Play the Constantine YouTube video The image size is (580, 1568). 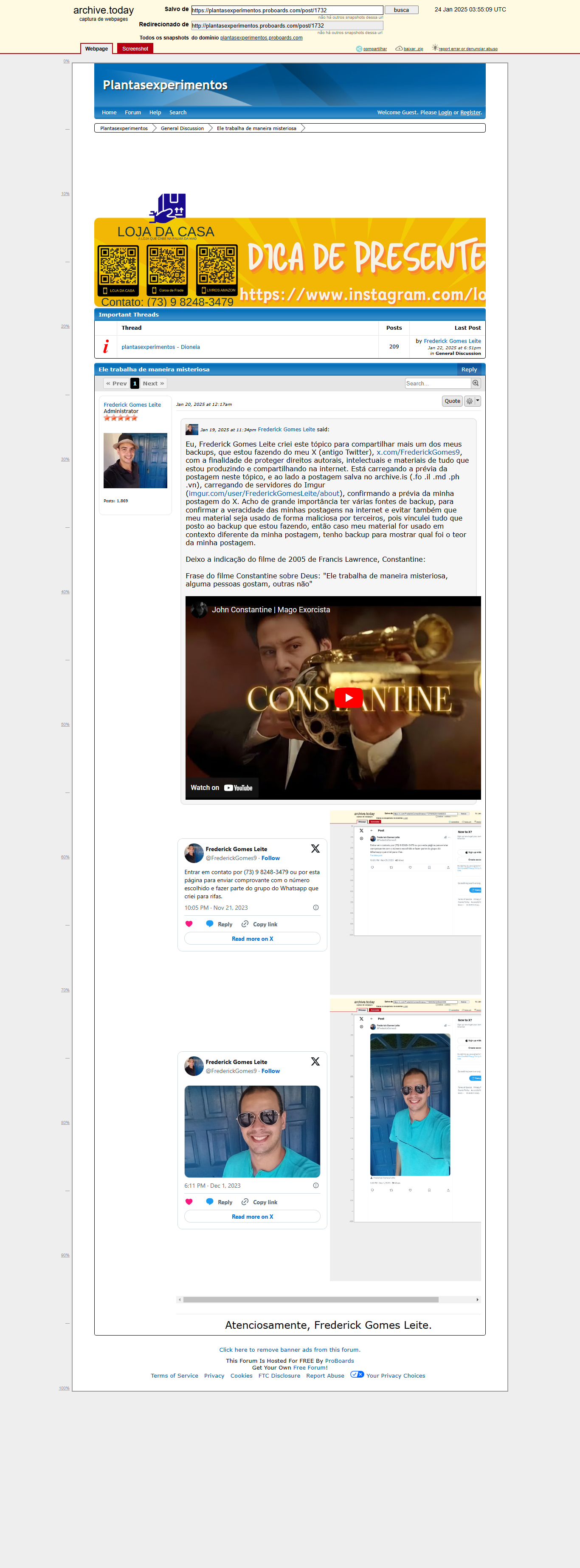point(348,698)
